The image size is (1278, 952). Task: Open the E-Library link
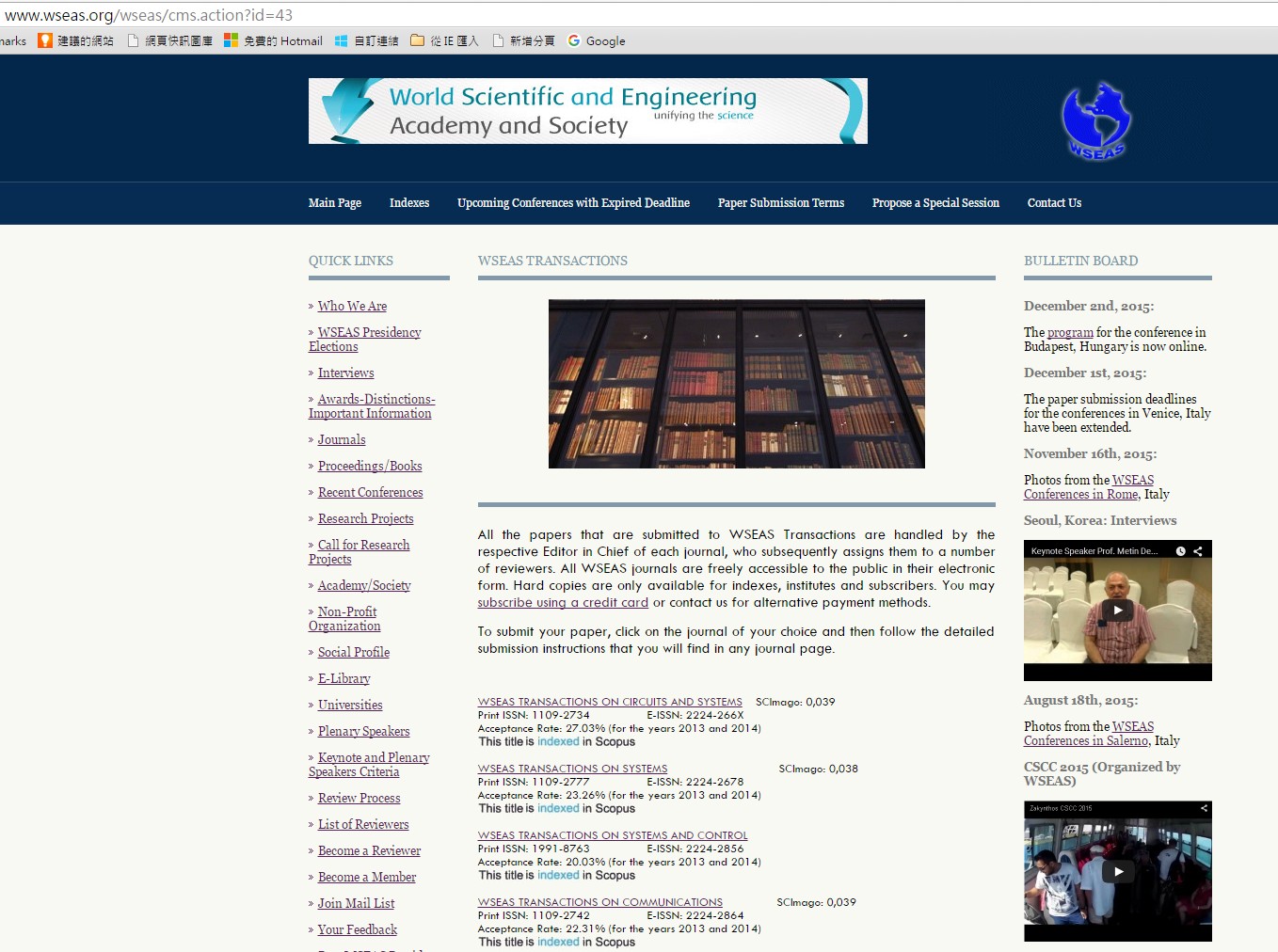point(343,679)
